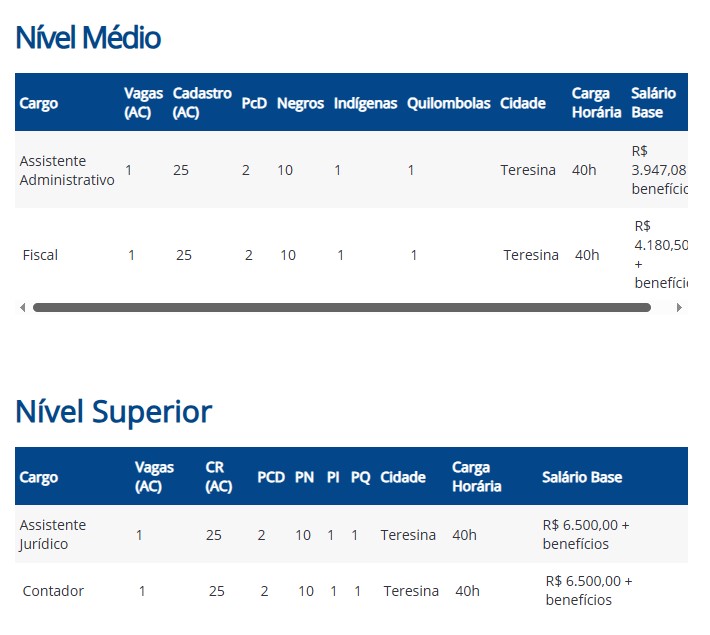Select the Contador row label
The width and height of the screenshot is (710, 635).
point(53,591)
